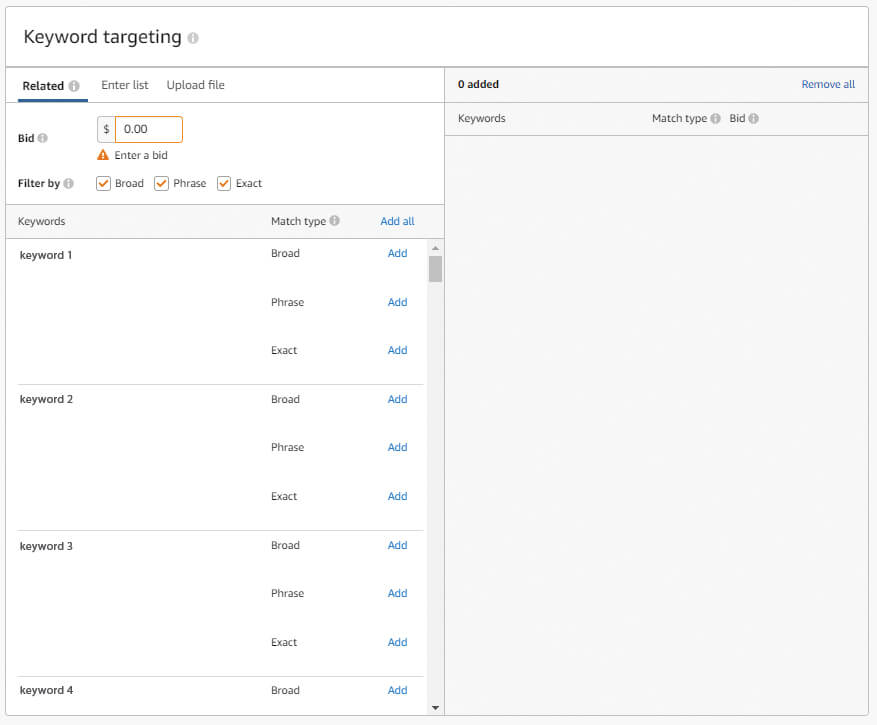Click Add all keywords link

[x=398, y=221]
